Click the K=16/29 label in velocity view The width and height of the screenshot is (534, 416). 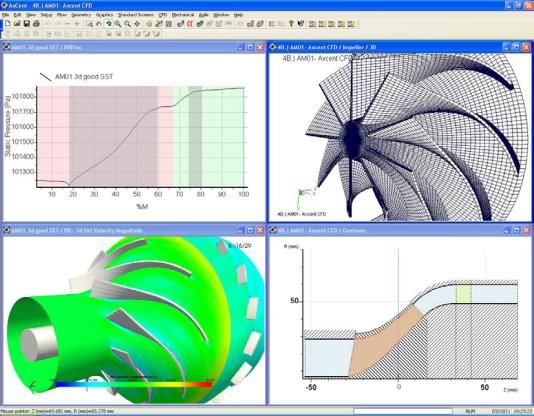point(240,245)
